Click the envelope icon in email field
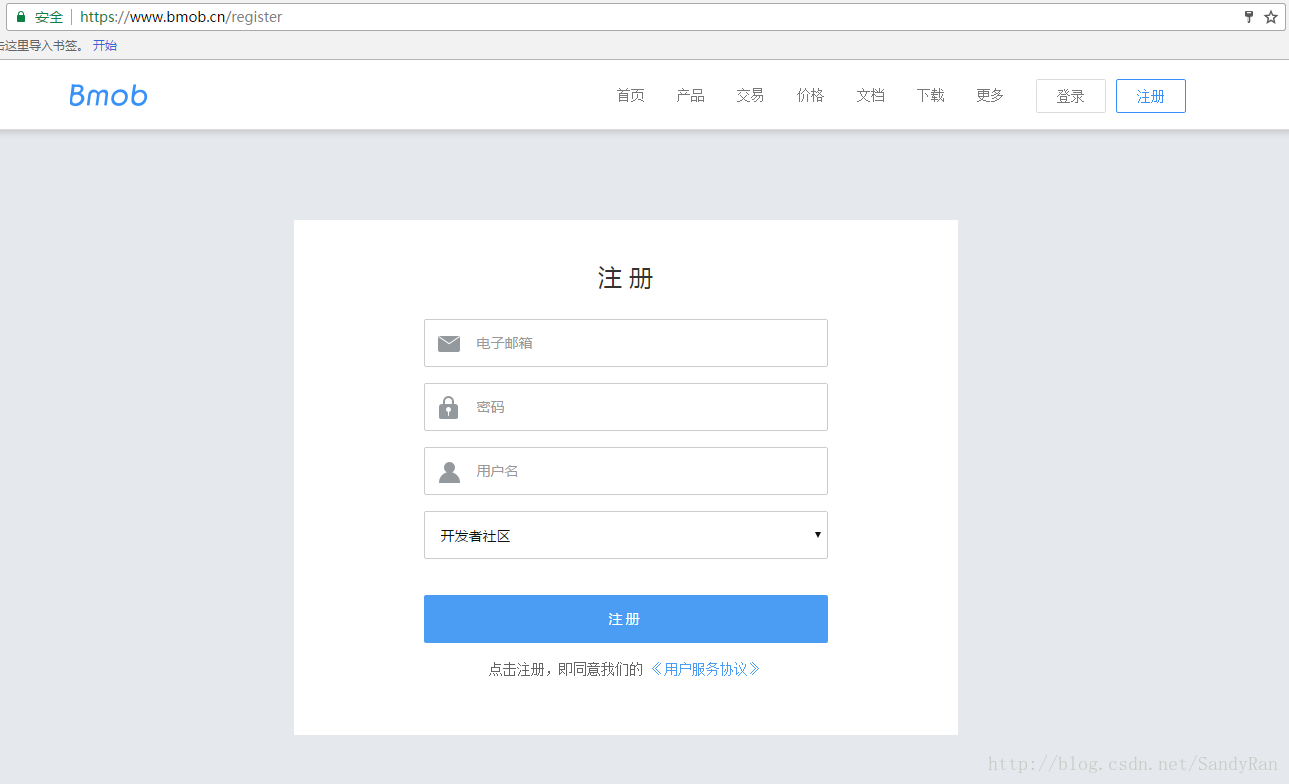The height and width of the screenshot is (784, 1289). click(449, 343)
